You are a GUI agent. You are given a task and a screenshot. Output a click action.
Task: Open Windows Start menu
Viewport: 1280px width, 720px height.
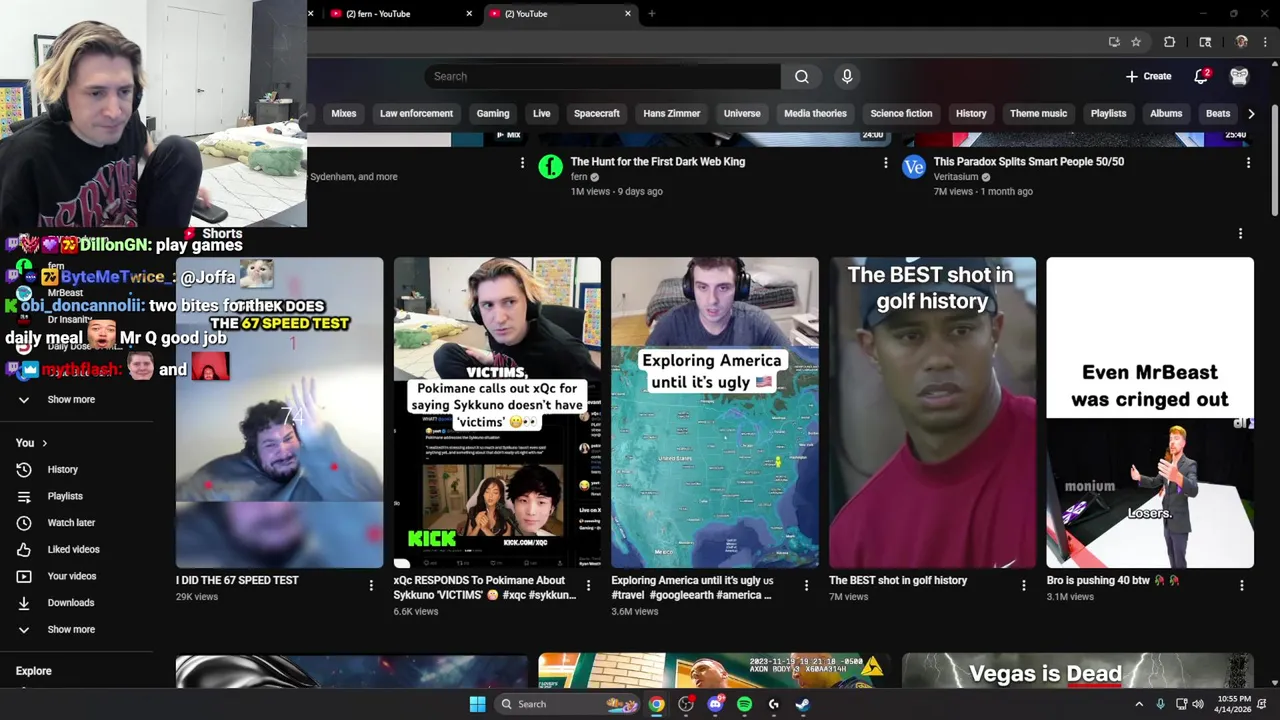point(477,704)
